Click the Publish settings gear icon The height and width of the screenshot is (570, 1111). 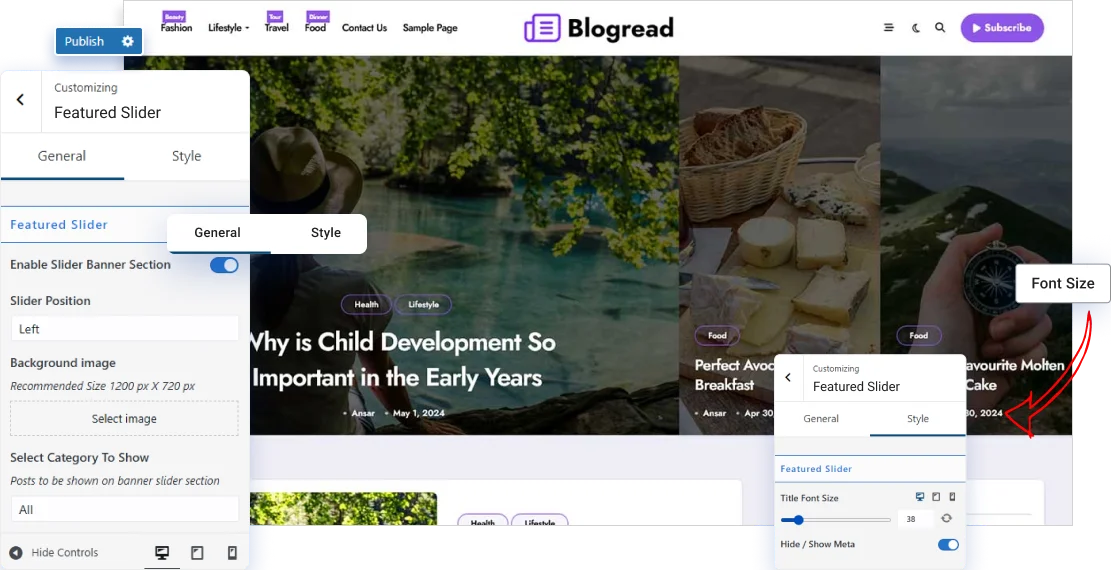pos(128,41)
